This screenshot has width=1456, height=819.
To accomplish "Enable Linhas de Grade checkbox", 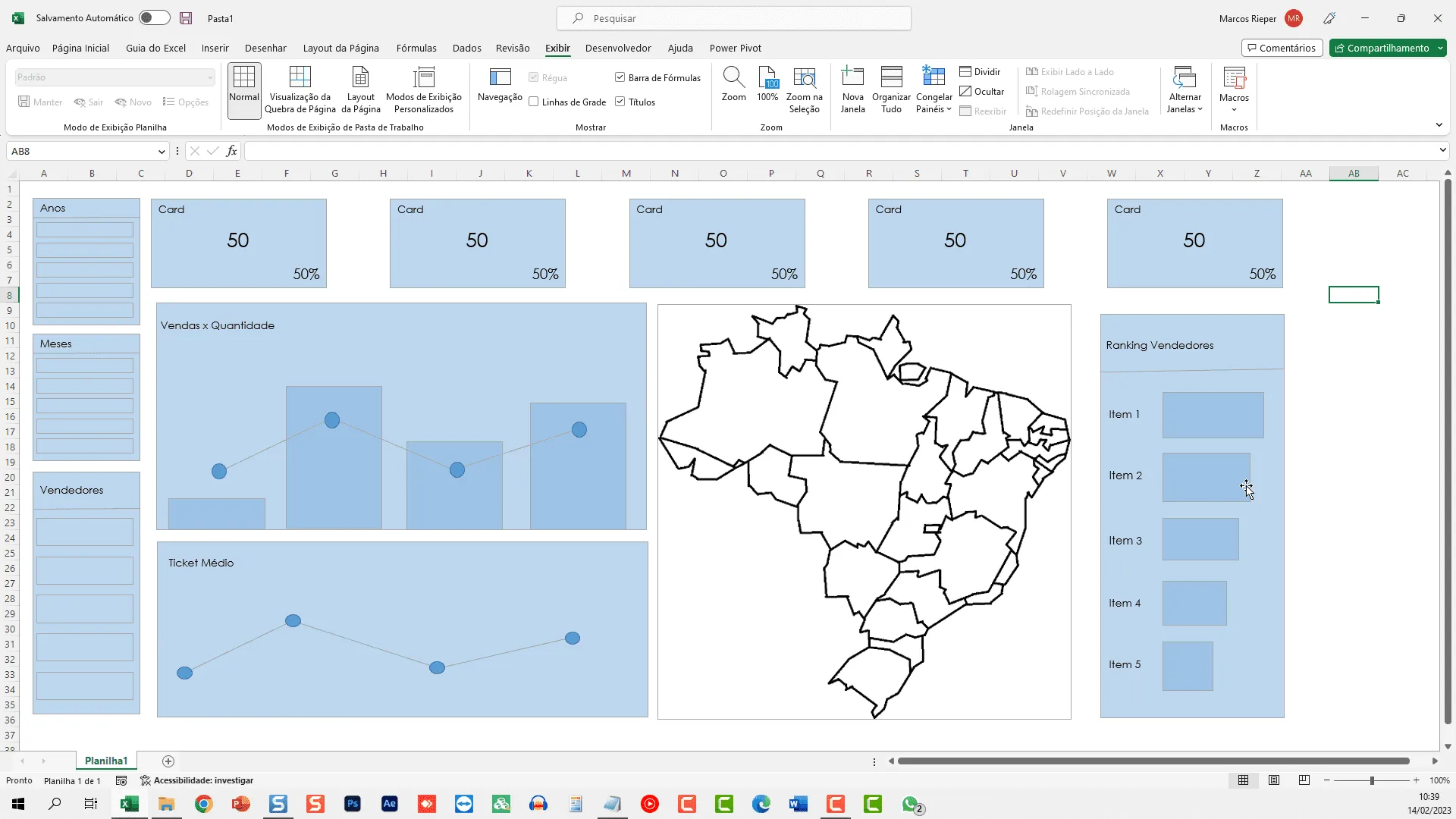I will pyautogui.click(x=534, y=102).
